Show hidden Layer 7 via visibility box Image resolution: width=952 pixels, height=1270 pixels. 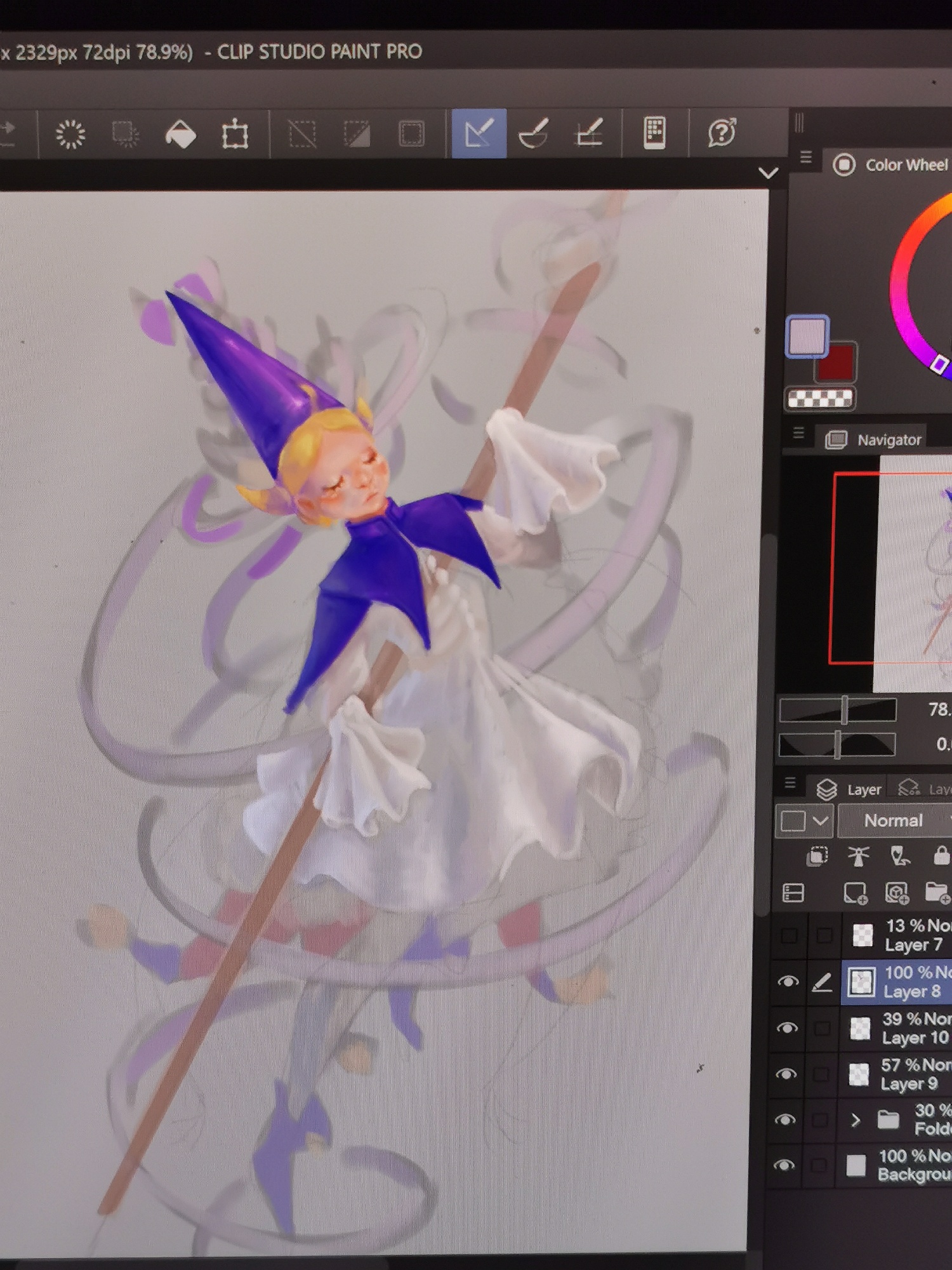[x=789, y=935]
